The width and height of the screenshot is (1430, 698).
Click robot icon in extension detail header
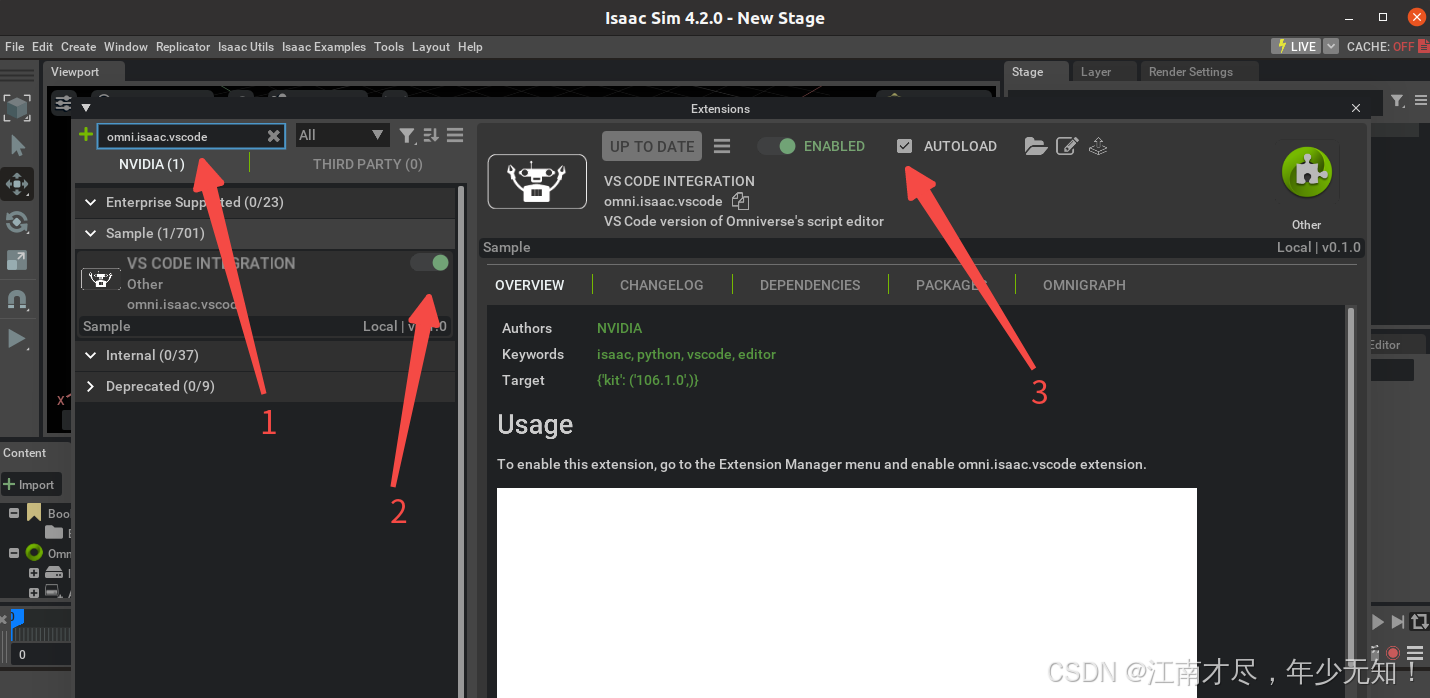point(537,181)
